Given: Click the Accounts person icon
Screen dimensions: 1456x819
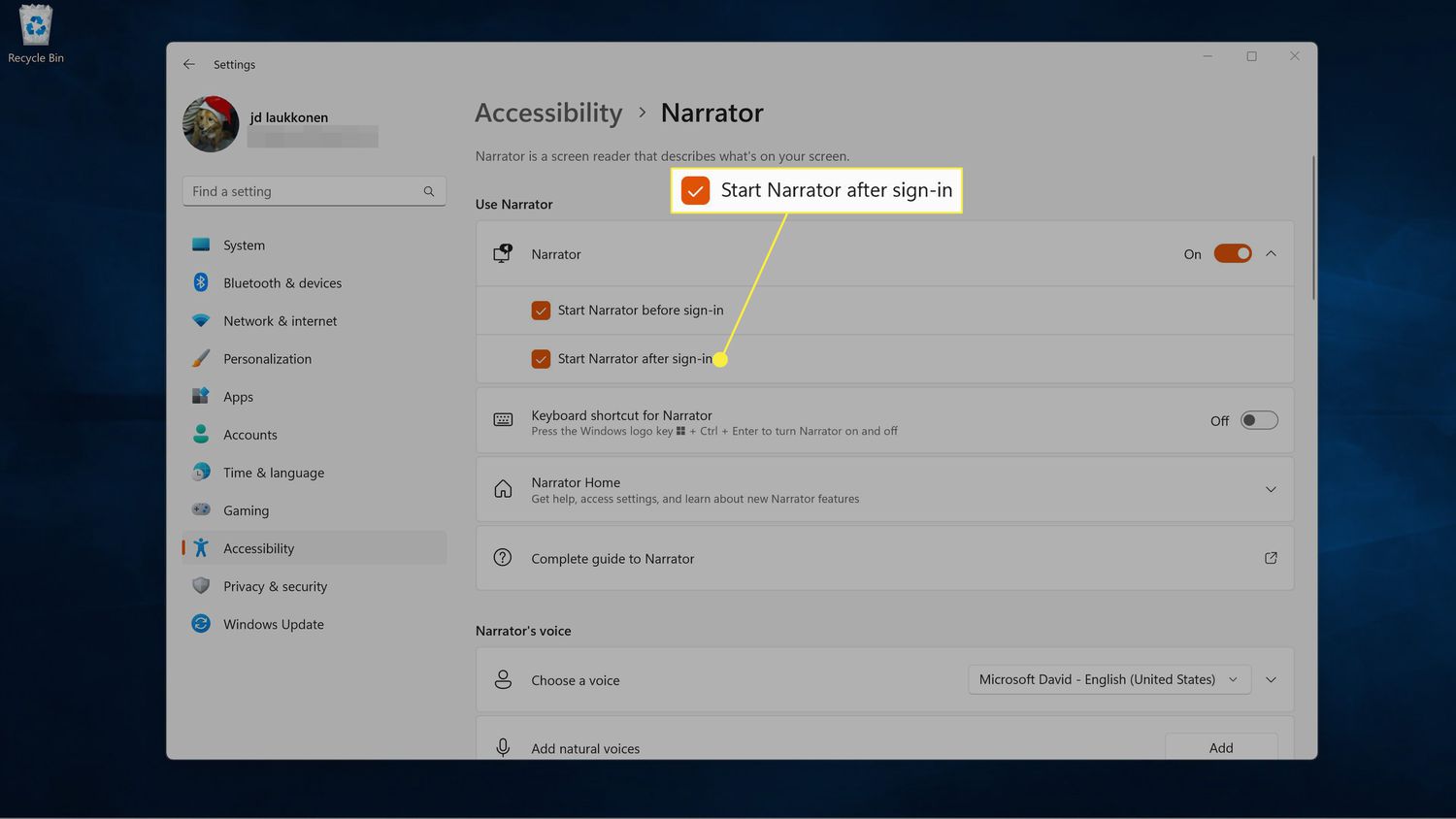Looking at the screenshot, I should point(201,434).
